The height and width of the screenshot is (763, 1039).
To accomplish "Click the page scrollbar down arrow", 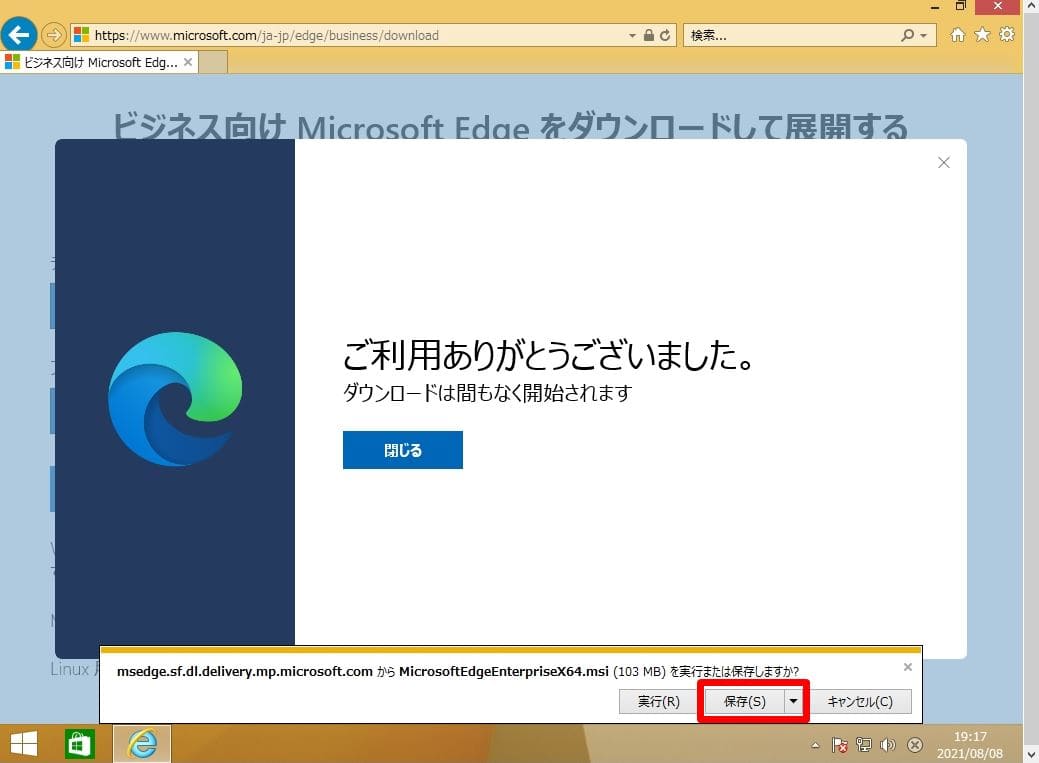I will (1031, 754).
